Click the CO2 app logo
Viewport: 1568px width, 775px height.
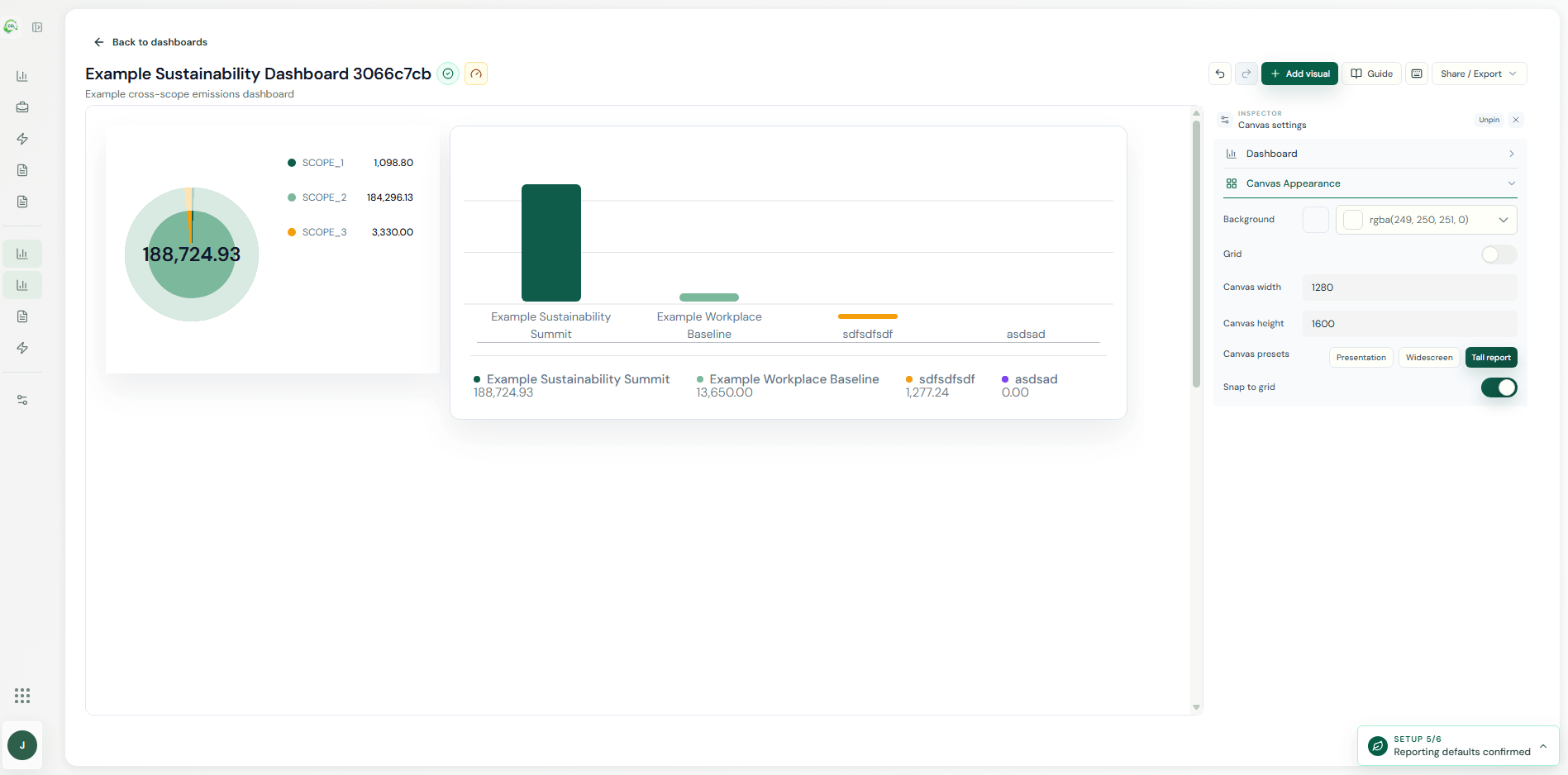point(11,26)
